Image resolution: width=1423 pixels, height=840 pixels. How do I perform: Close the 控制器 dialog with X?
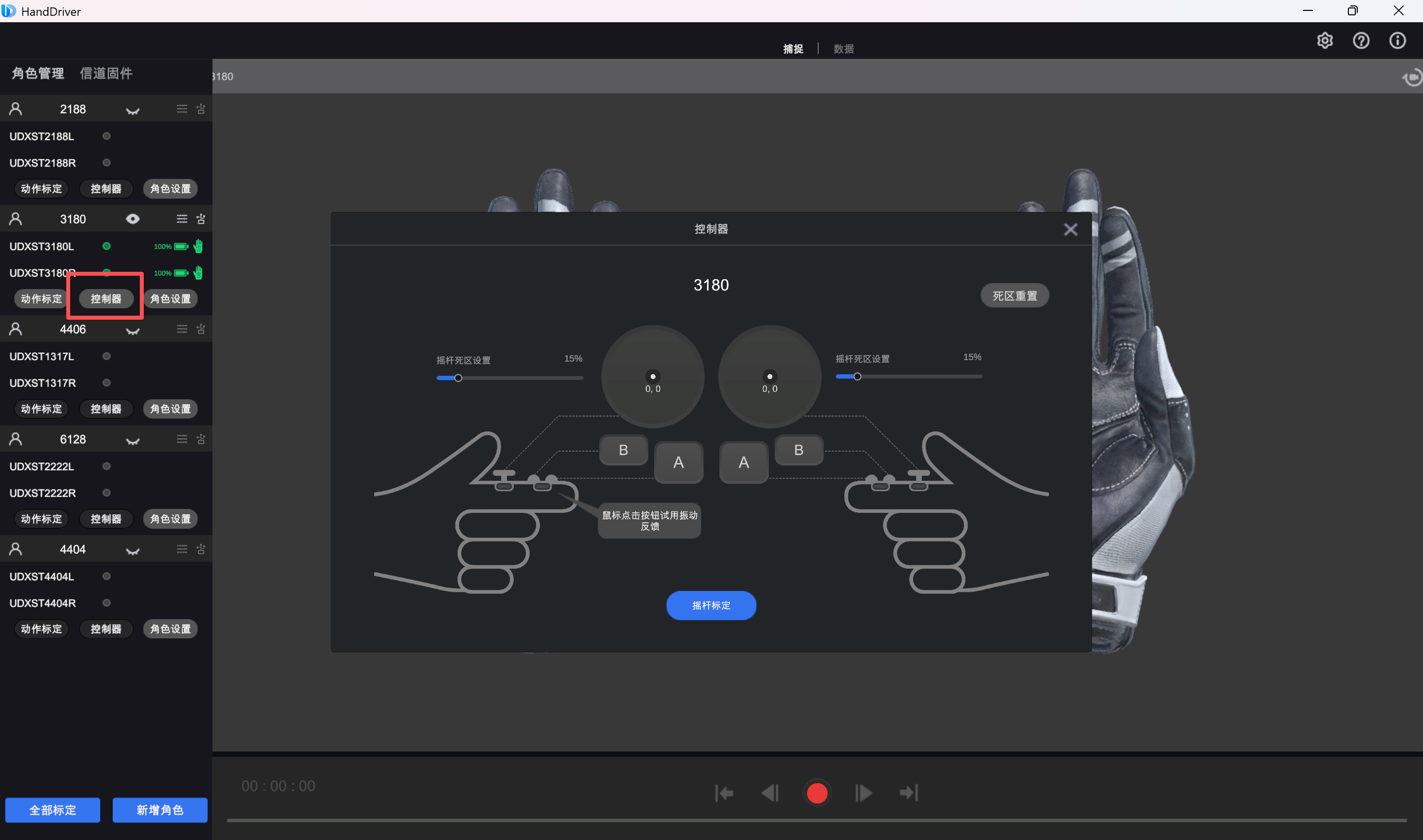[x=1070, y=229]
